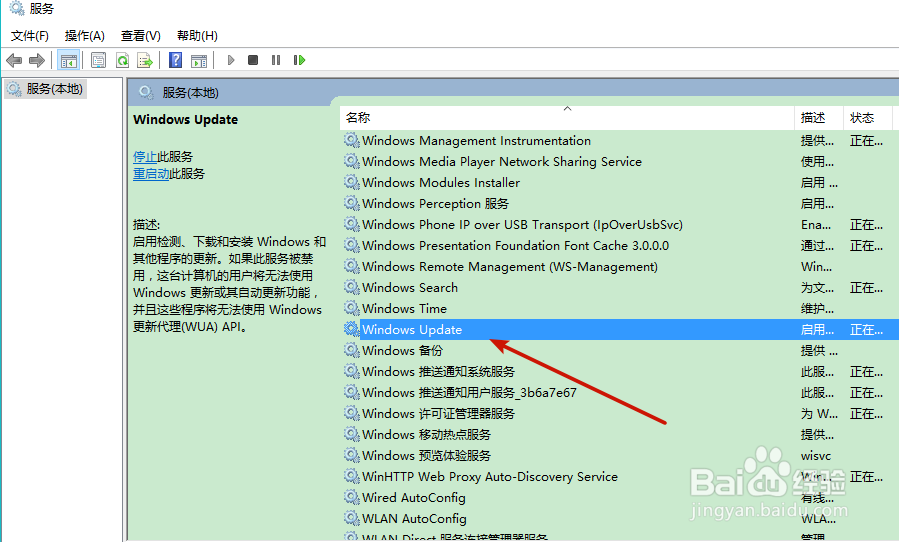Click gear icon beside Wired AutoConfig

point(351,497)
